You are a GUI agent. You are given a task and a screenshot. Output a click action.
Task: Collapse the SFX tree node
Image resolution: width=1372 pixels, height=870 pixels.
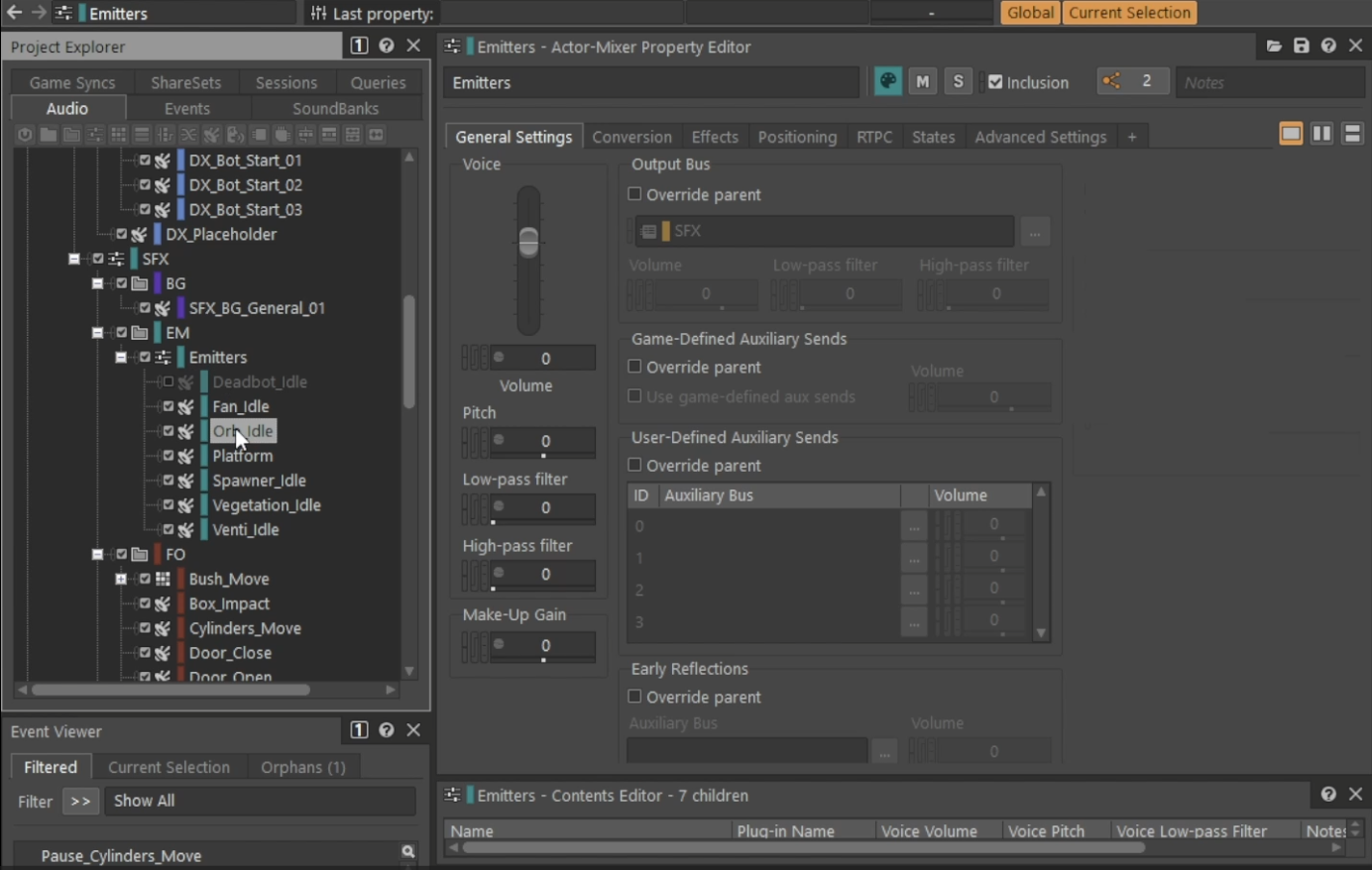pyautogui.click(x=74, y=259)
